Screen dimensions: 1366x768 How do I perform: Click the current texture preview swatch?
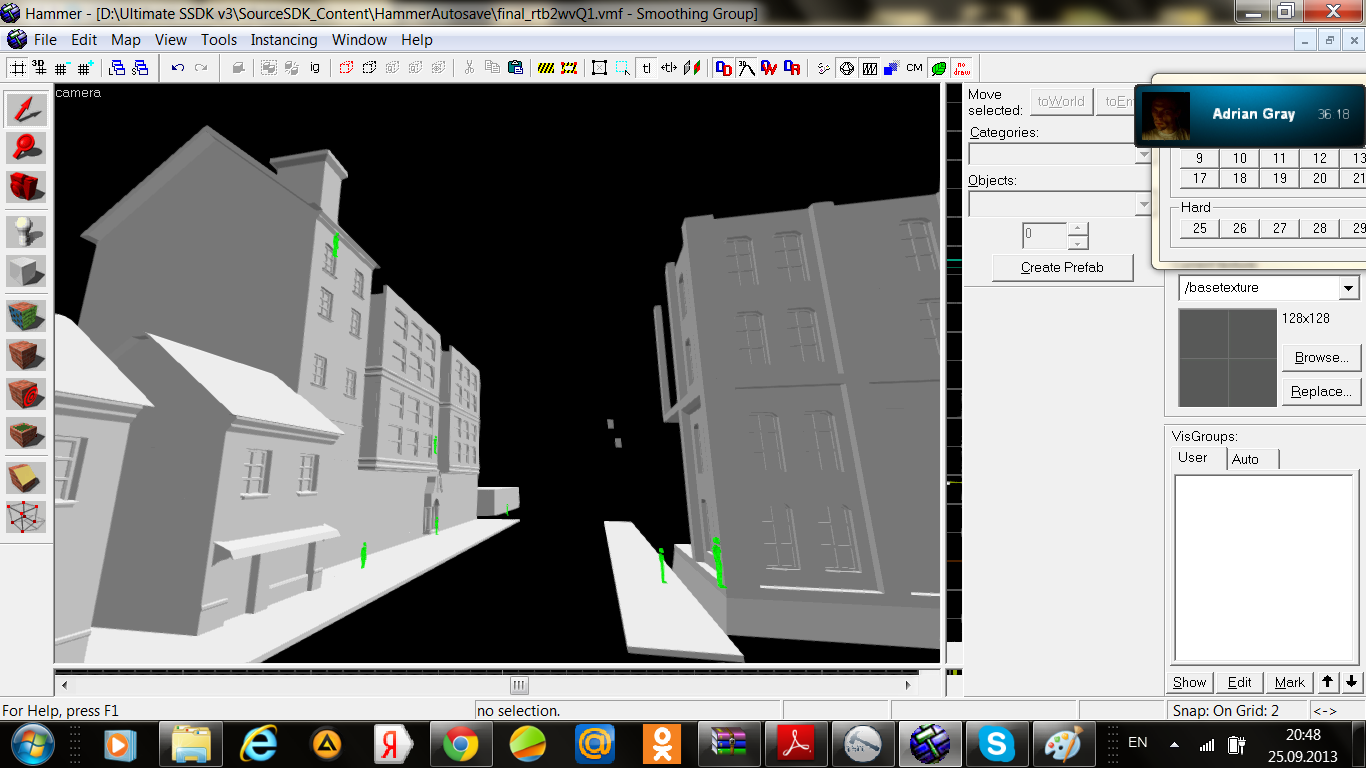click(x=1227, y=358)
